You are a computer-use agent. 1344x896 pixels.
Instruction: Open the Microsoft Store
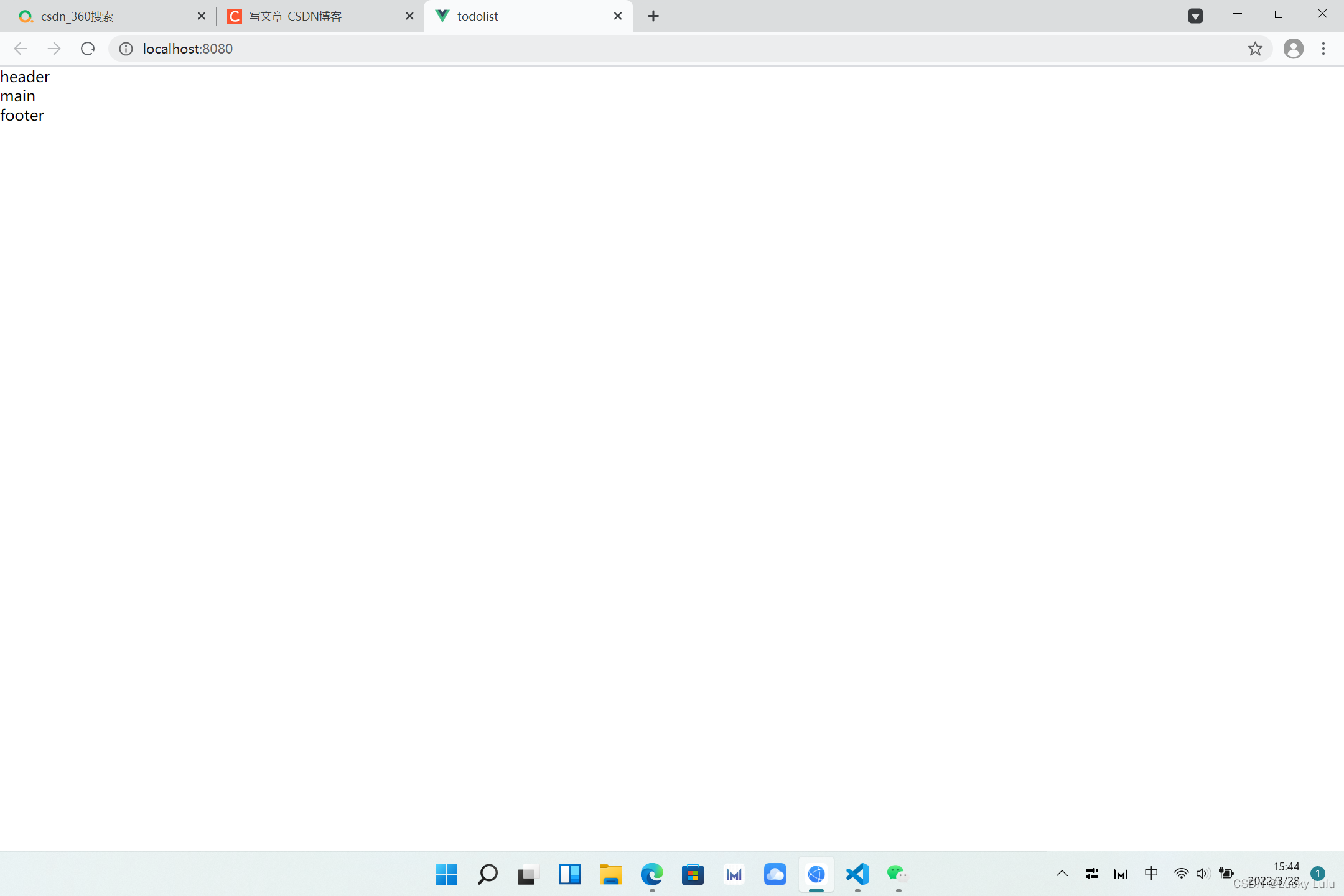tap(693, 874)
